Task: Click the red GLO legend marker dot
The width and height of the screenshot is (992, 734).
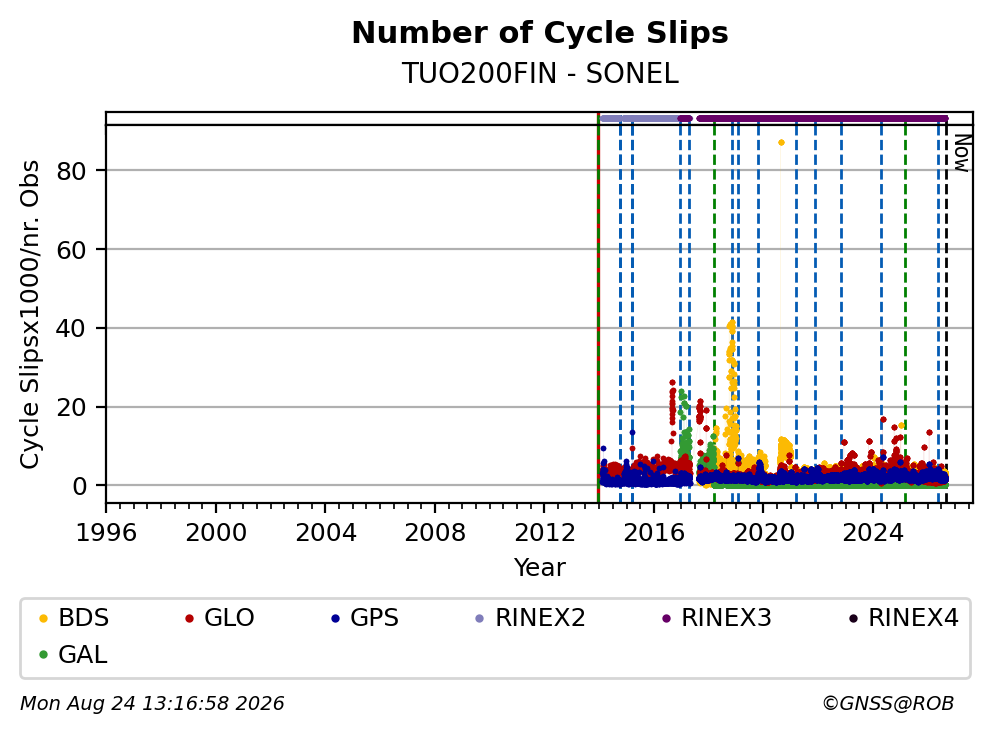Action: pos(189,618)
